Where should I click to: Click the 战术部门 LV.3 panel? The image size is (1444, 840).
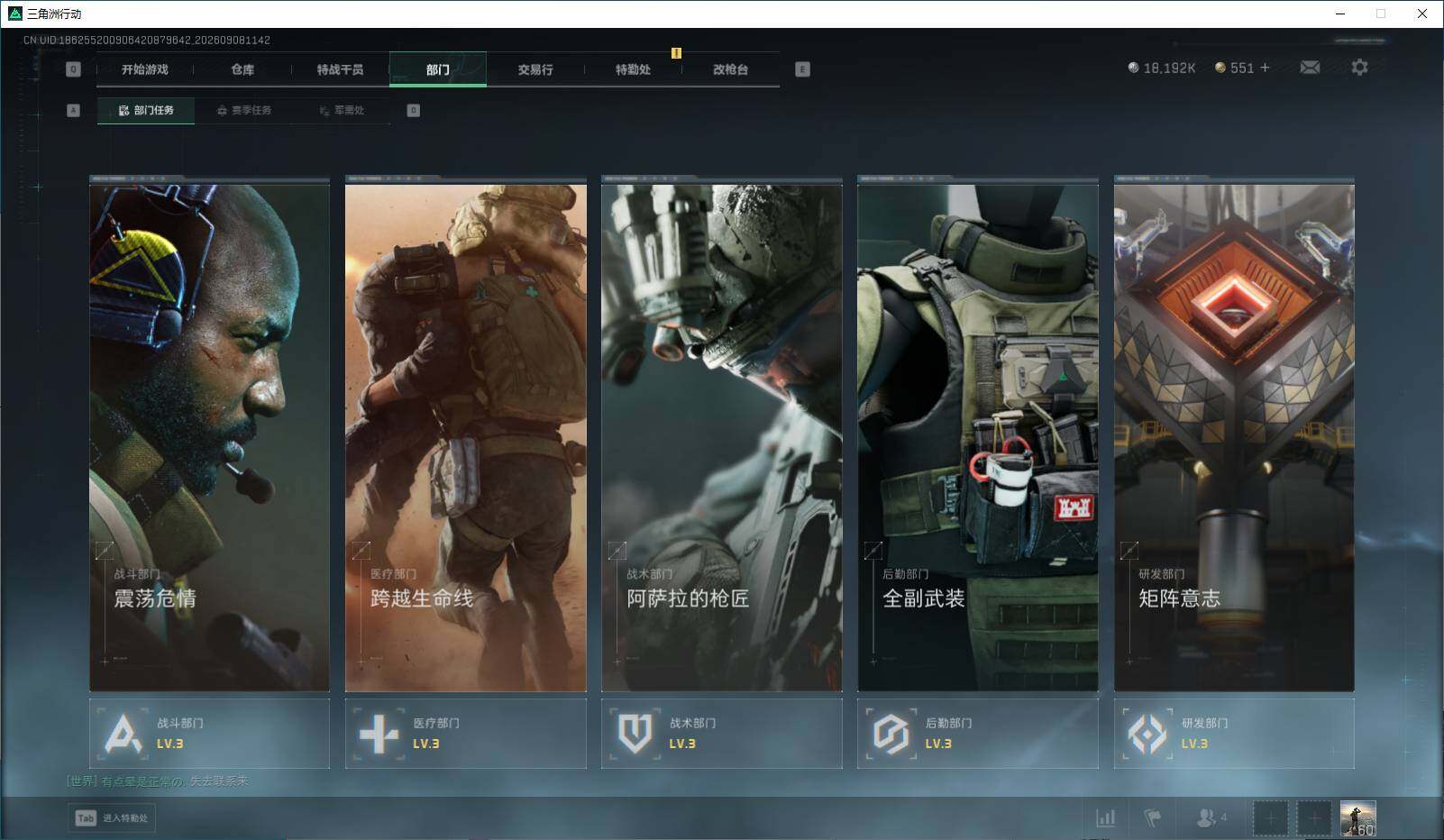pyautogui.click(x=722, y=734)
